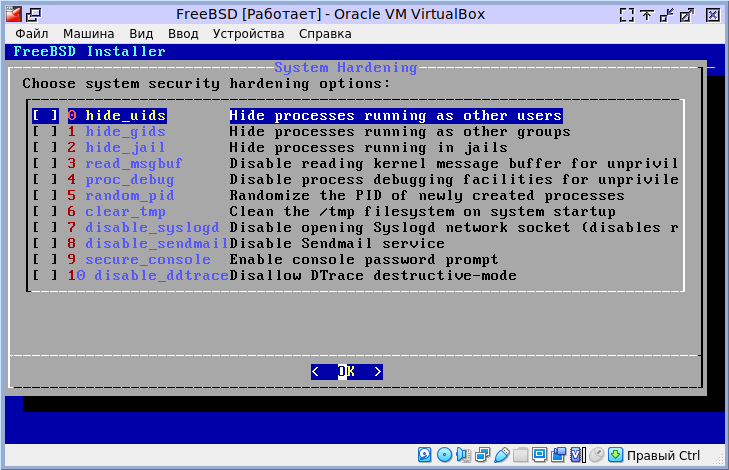Open the Ввод menu

[x=183, y=34]
